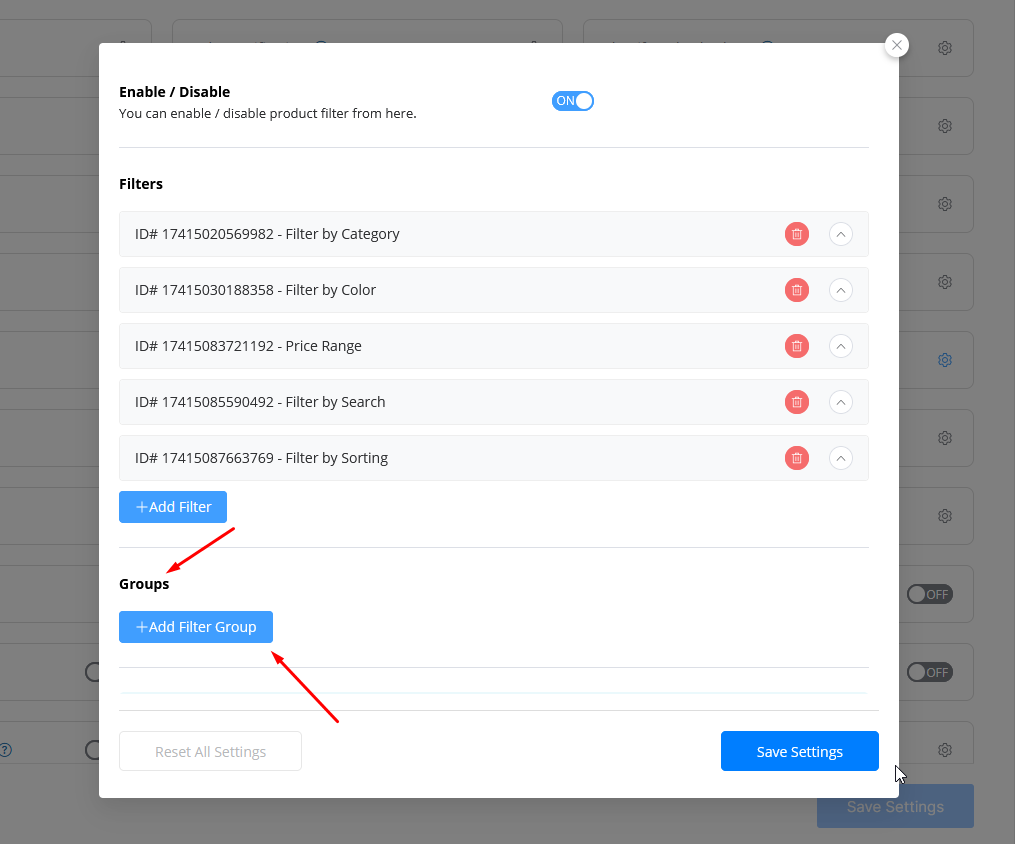Save settings in the dialog
This screenshot has height=844, width=1015.
click(x=799, y=751)
